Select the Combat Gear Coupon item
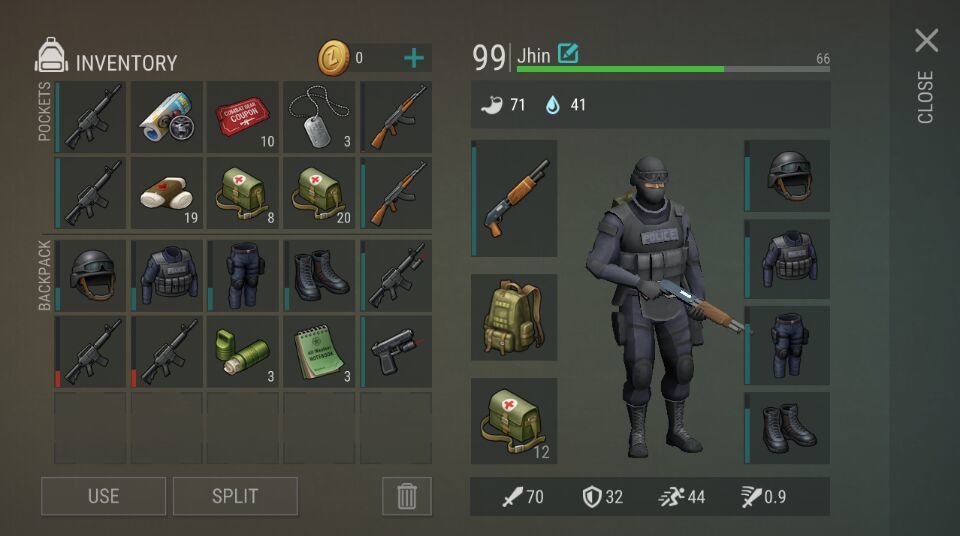960x536 pixels. click(x=242, y=117)
